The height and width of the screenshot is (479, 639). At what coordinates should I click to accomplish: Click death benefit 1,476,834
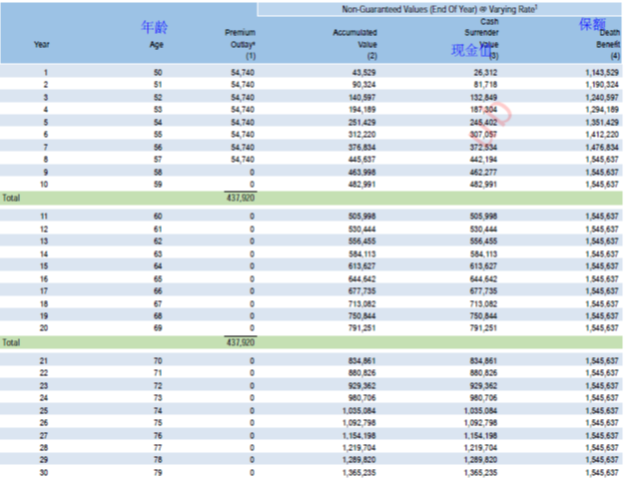pos(602,147)
